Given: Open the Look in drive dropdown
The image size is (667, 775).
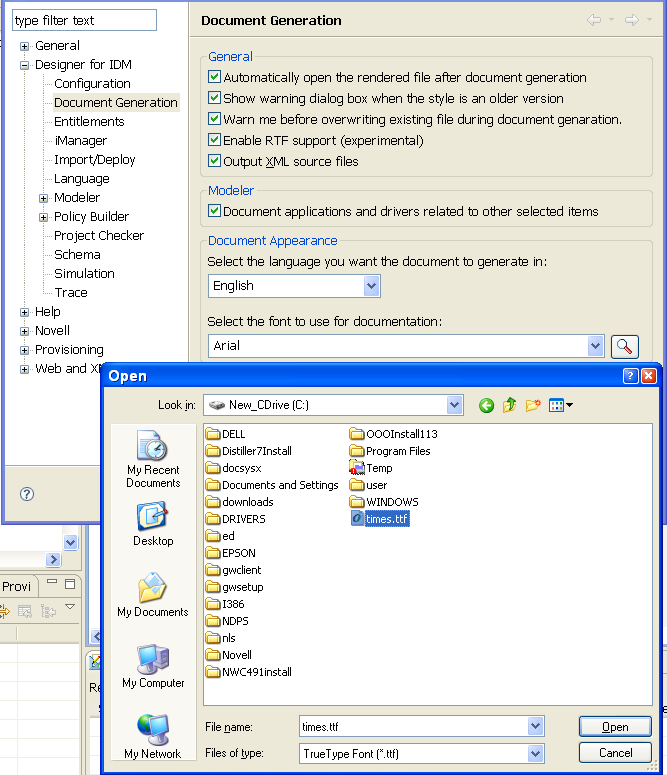Looking at the screenshot, I should click(x=454, y=405).
